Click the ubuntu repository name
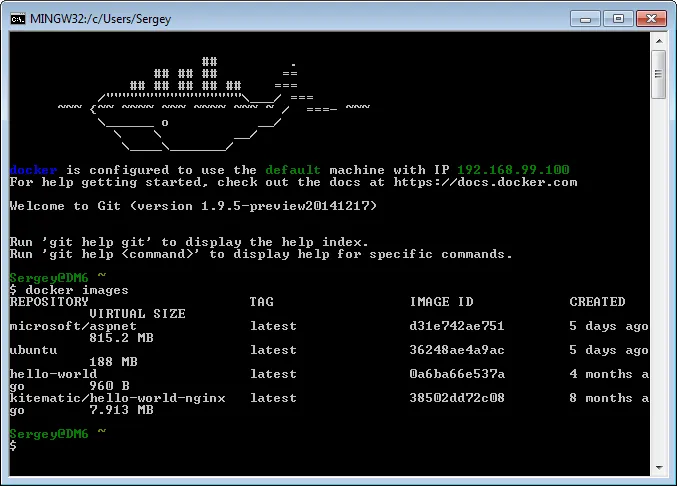Screen dimensions: 677x486 point(33,350)
